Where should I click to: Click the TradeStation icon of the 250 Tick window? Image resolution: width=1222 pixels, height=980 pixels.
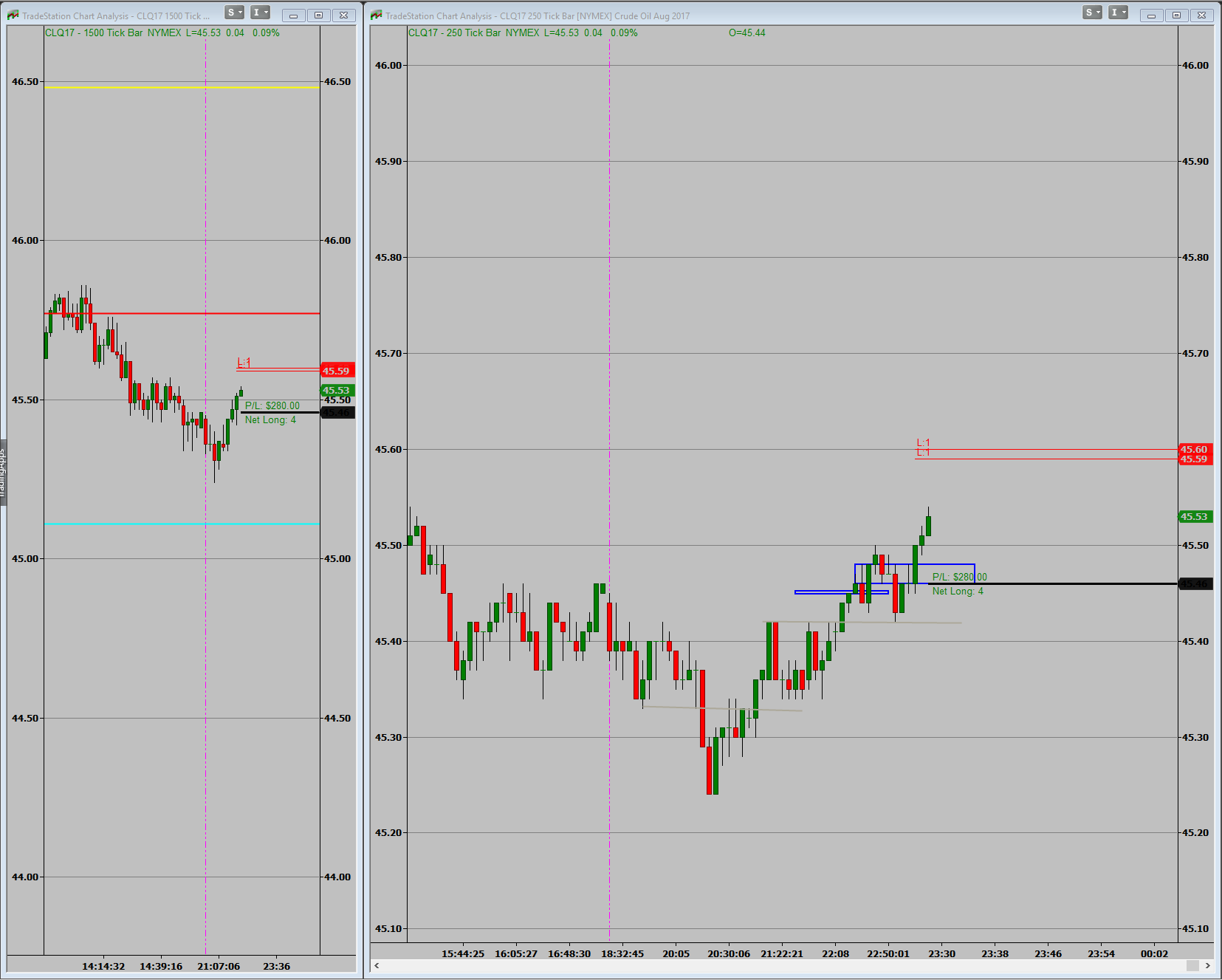click(376, 15)
